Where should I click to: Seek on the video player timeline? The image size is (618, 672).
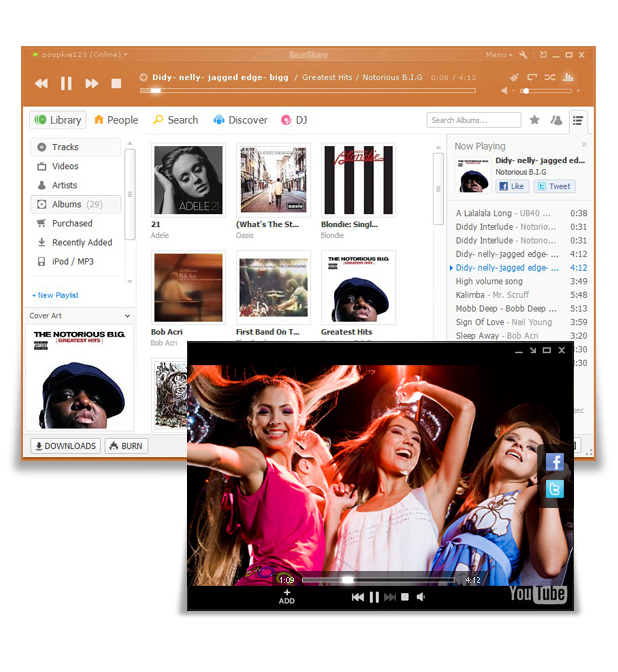378,580
